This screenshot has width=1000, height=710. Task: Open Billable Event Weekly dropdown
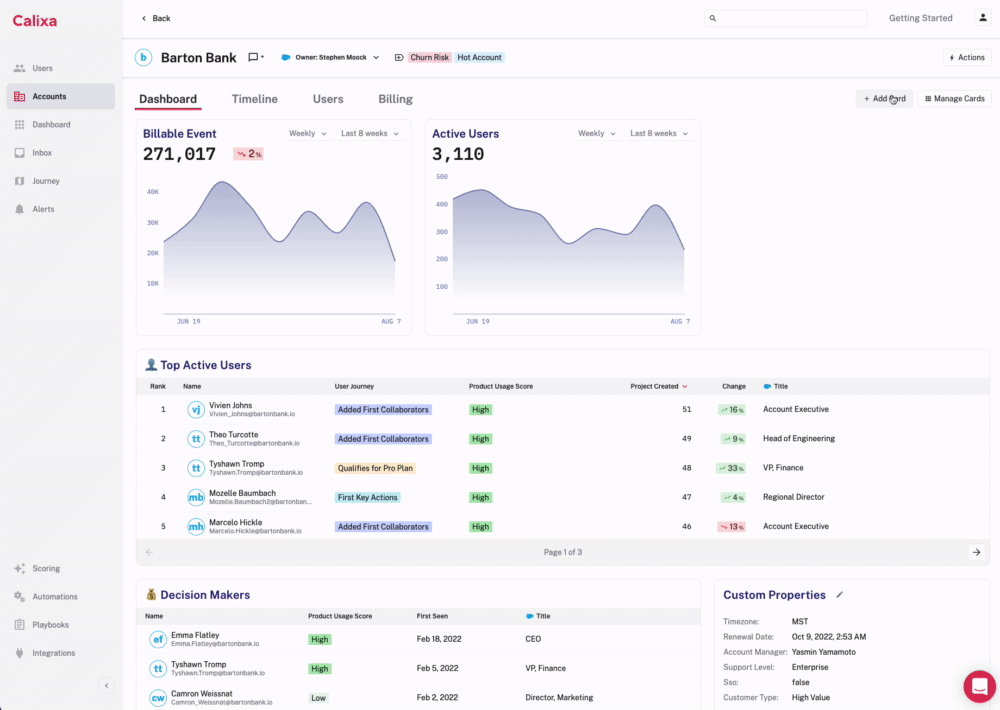(308, 134)
